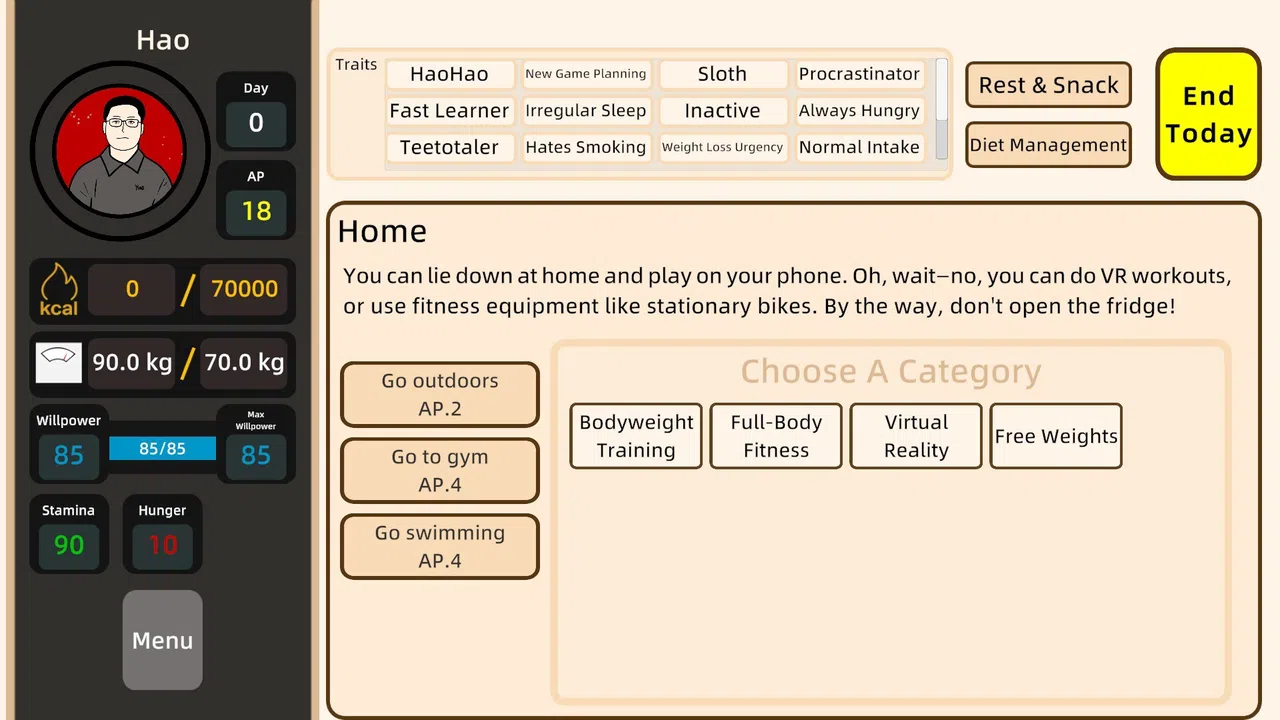Viewport: 1280px width, 720px height.
Task: Click the Procrastinator trait
Action: click(859, 74)
